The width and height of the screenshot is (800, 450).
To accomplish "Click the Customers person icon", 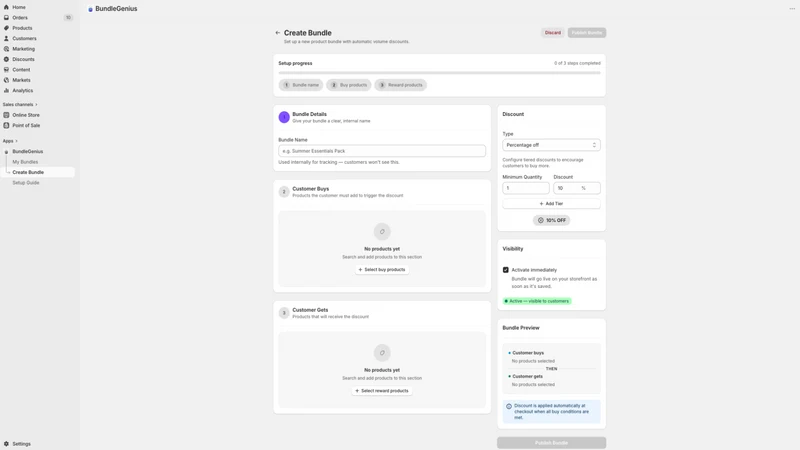I will point(6,38).
